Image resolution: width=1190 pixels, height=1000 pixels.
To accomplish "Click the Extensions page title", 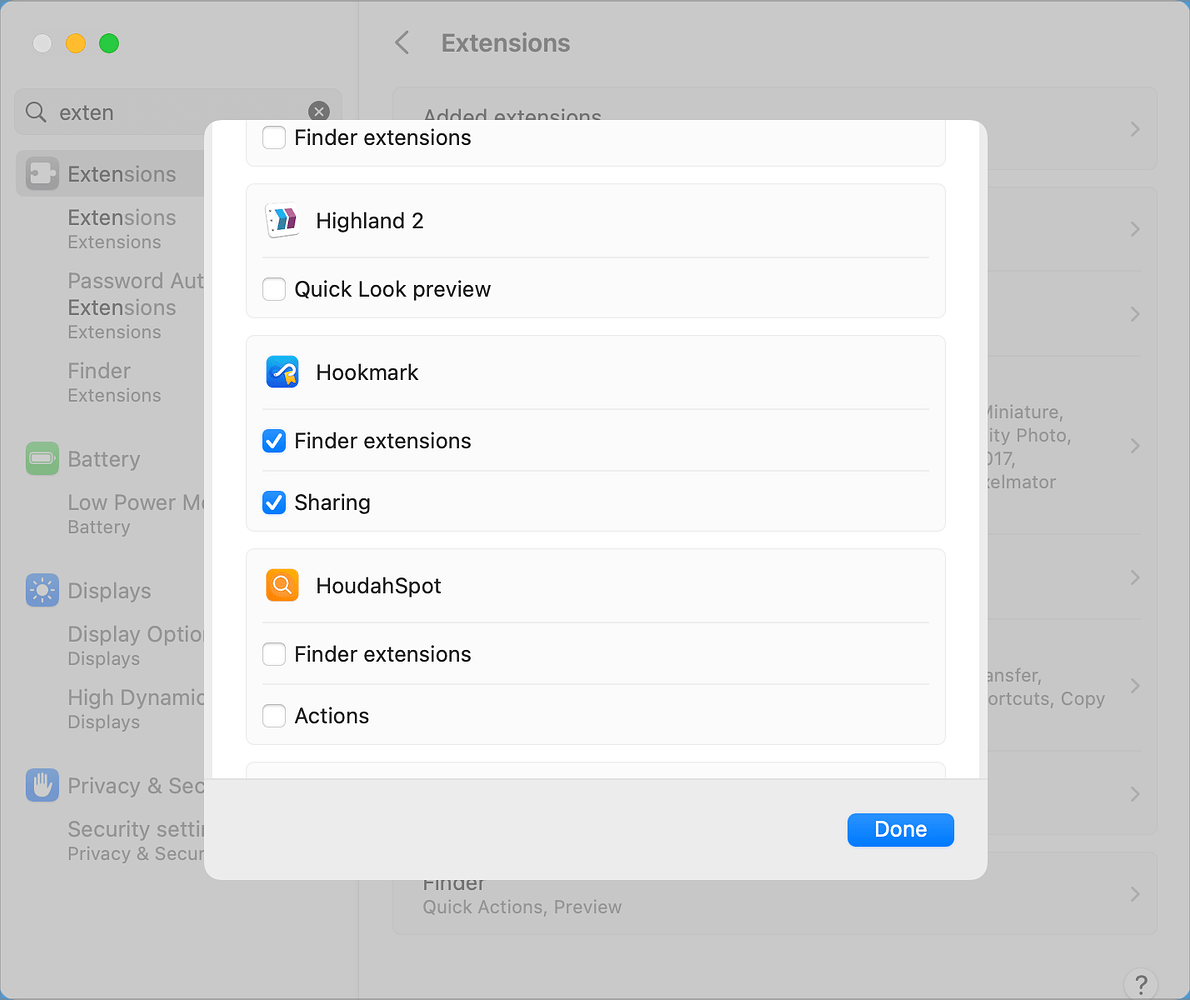I will tap(505, 42).
